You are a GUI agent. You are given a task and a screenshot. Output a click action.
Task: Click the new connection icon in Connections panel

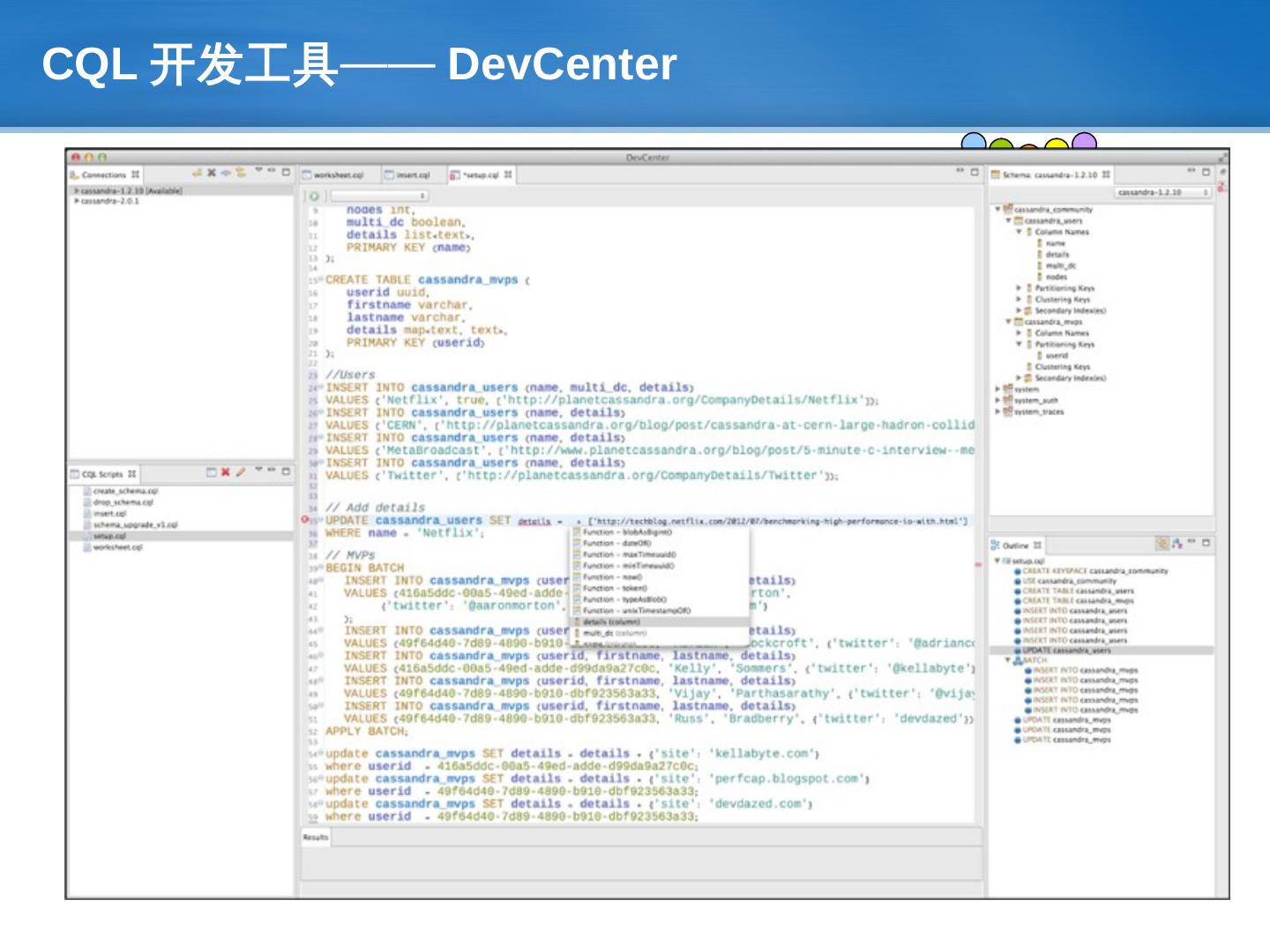(198, 173)
